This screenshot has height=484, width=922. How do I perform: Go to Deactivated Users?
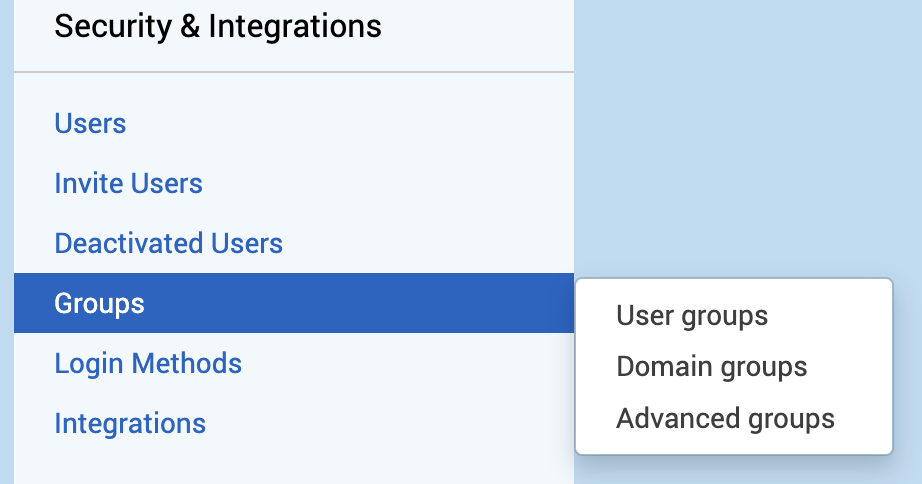coord(168,243)
